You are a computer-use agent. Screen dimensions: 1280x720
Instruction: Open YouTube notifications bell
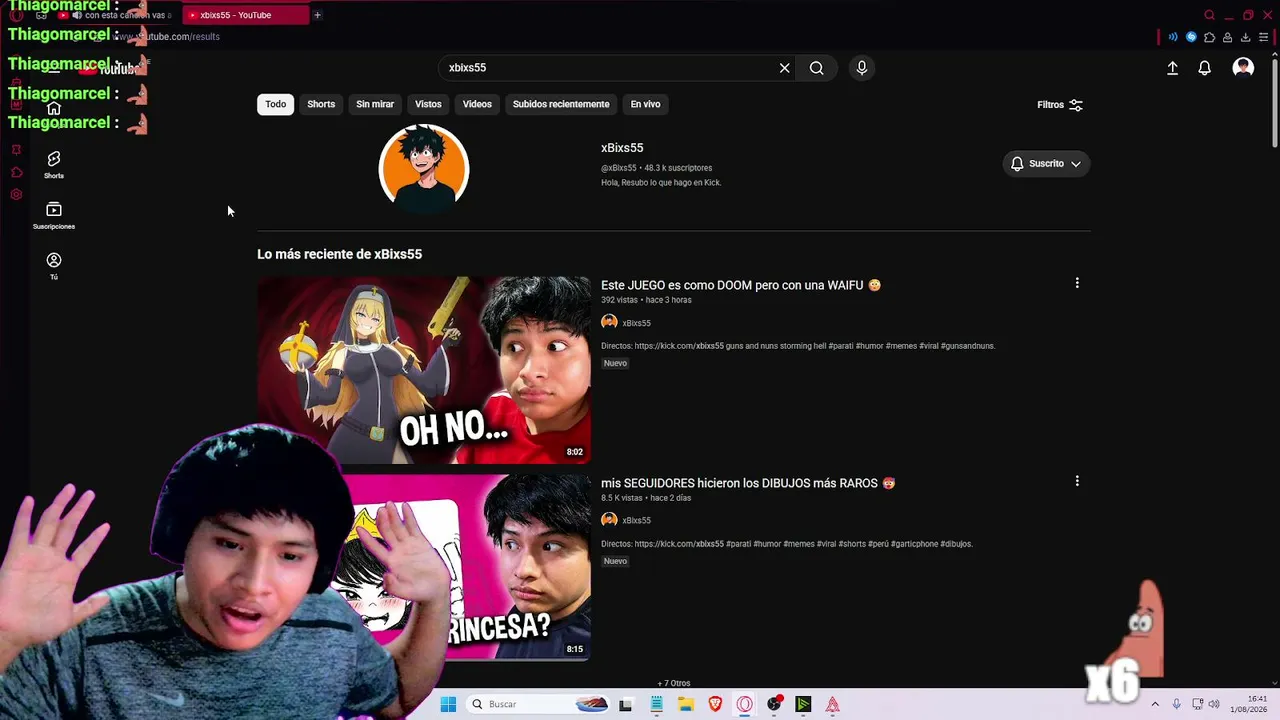click(x=1205, y=68)
